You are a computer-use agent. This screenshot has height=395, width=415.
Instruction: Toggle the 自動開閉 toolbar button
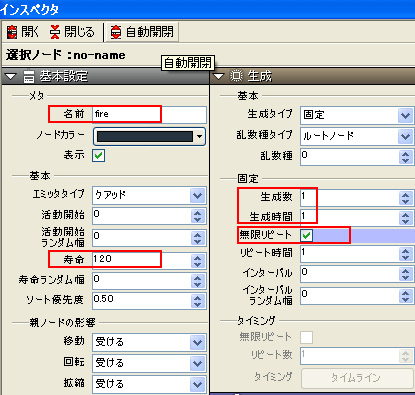point(142,32)
